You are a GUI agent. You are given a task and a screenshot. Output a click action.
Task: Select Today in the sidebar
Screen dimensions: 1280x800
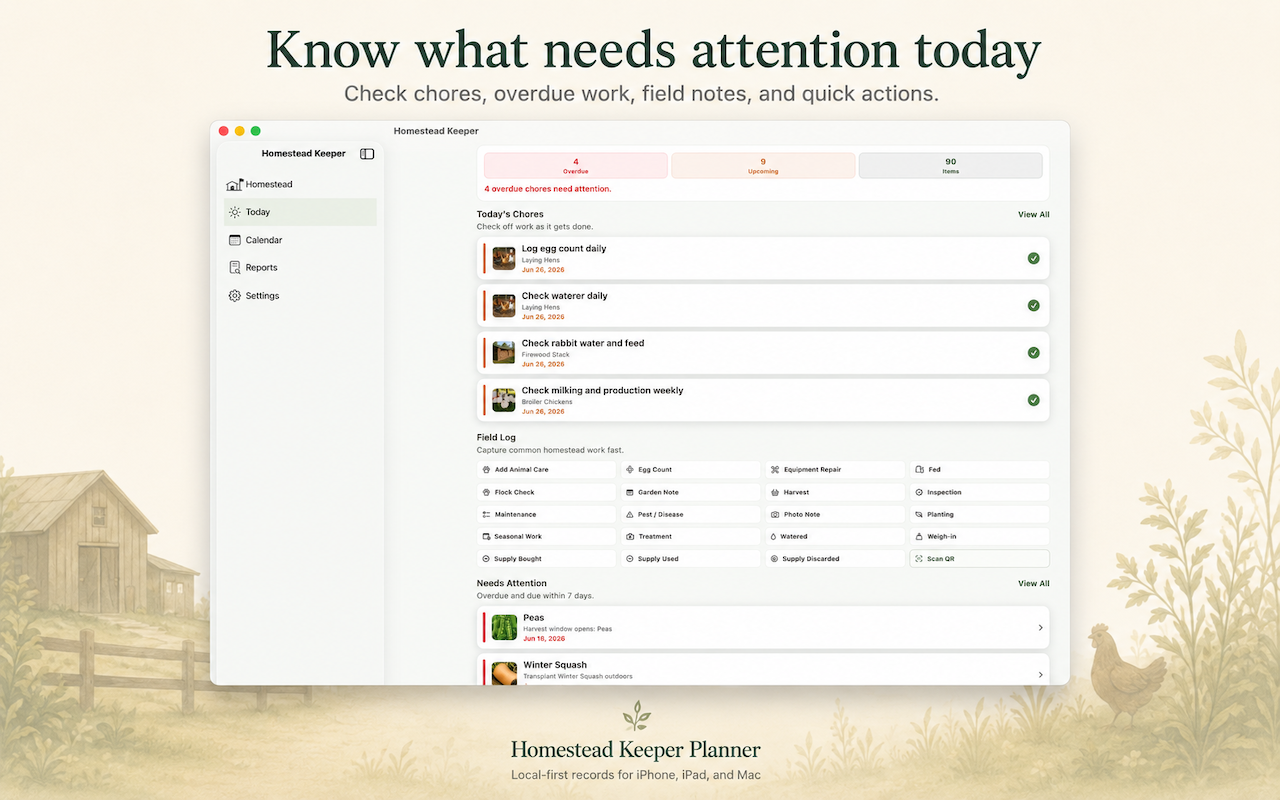[300, 212]
